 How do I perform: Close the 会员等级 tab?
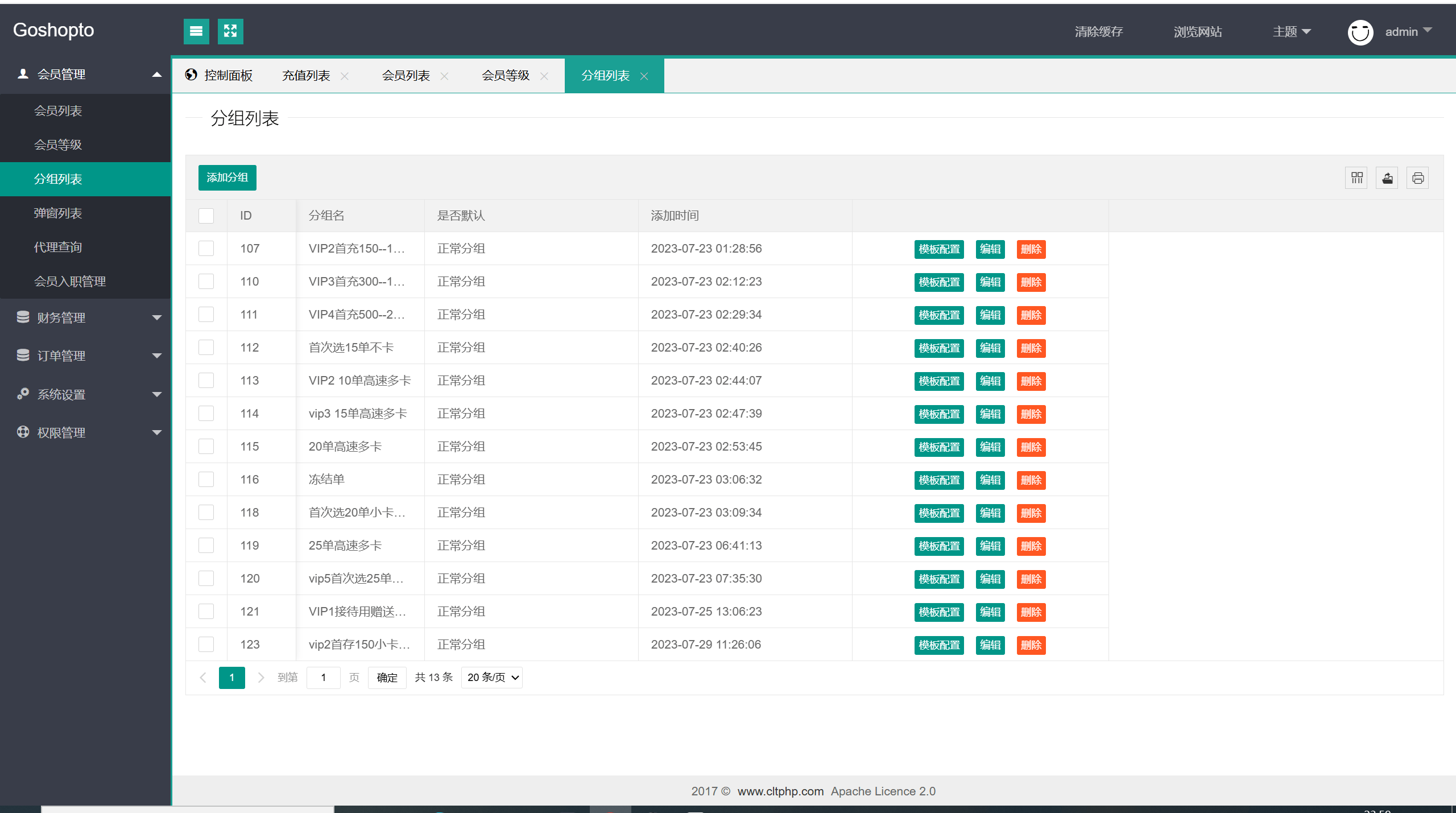(x=544, y=76)
